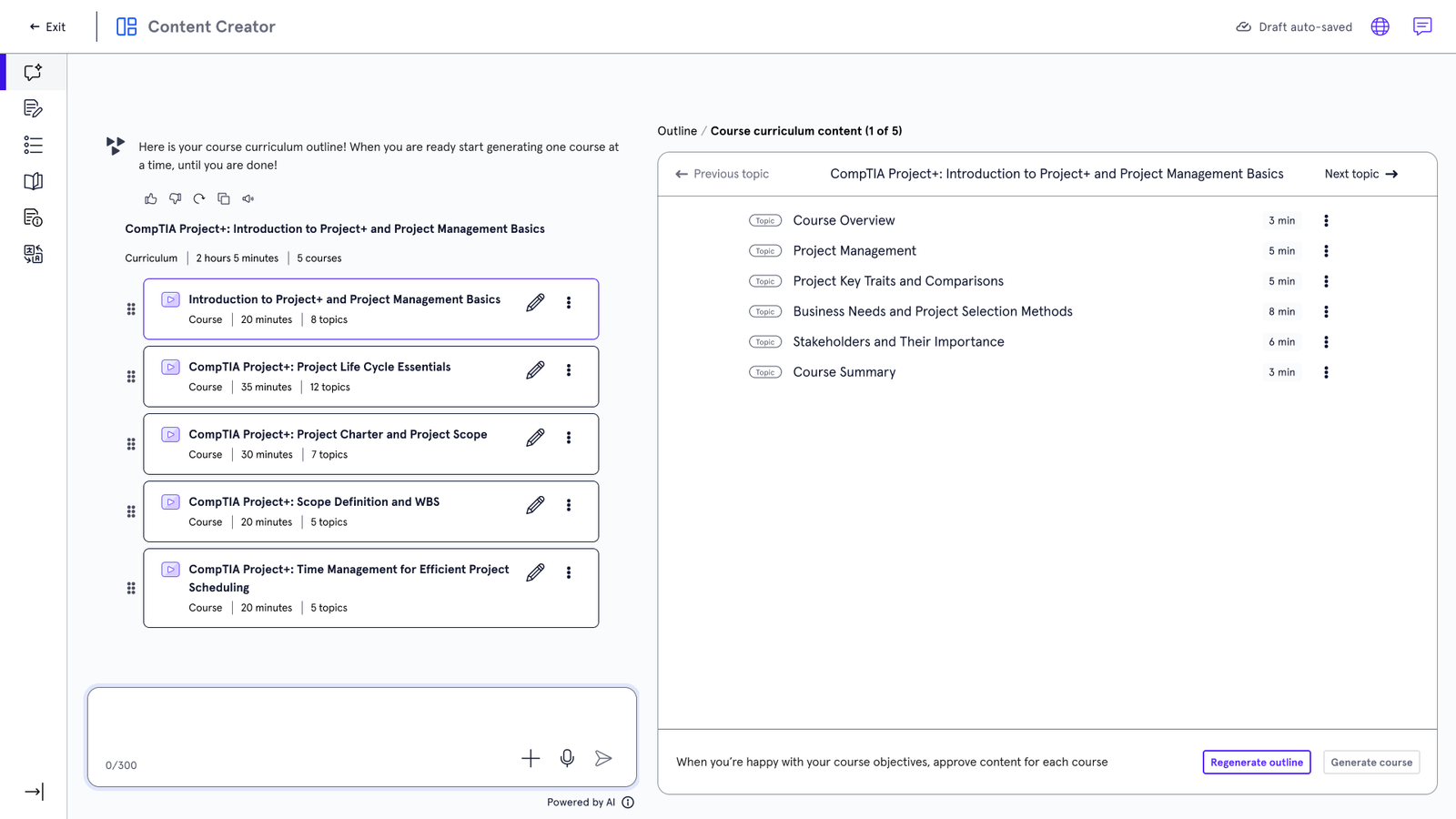Click inside the chat message input field

[x=362, y=737]
